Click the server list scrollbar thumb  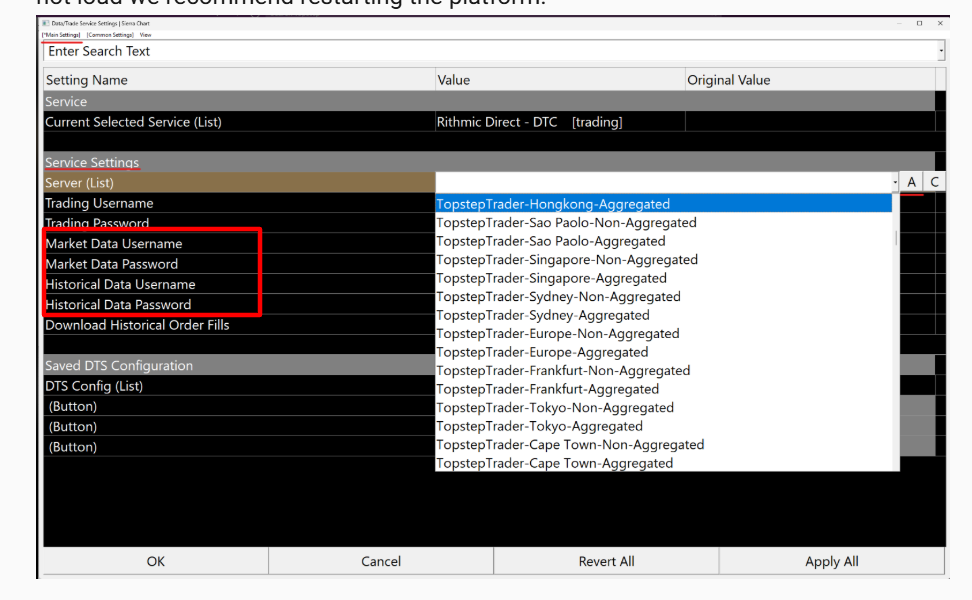click(896, 238)
